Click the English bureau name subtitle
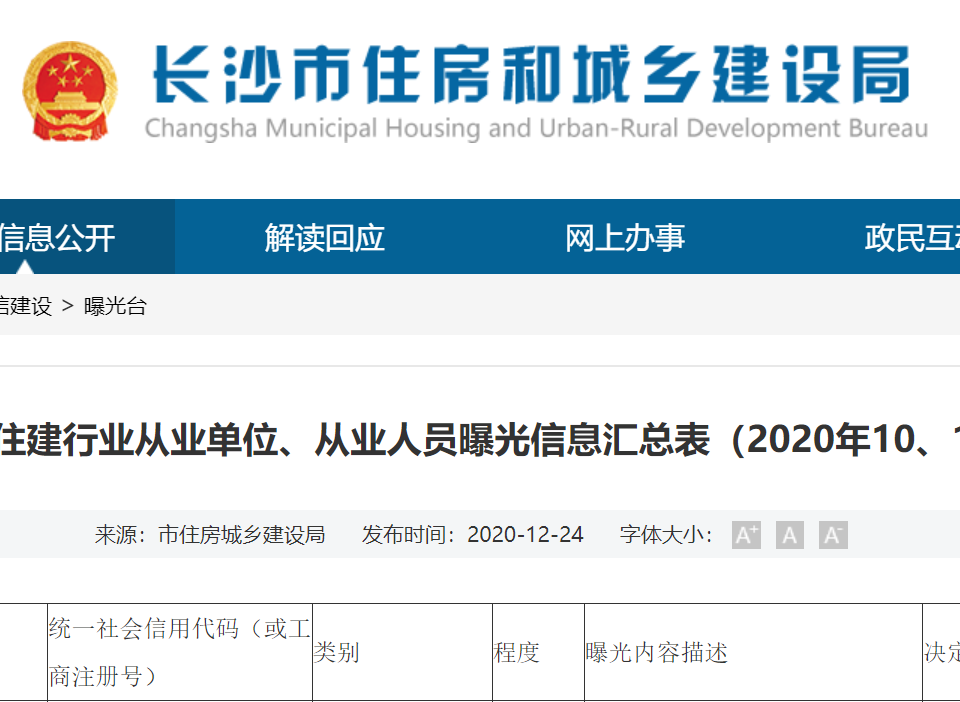Image resolution: width=960 pixels, height=702 pixels. (536, 129)
